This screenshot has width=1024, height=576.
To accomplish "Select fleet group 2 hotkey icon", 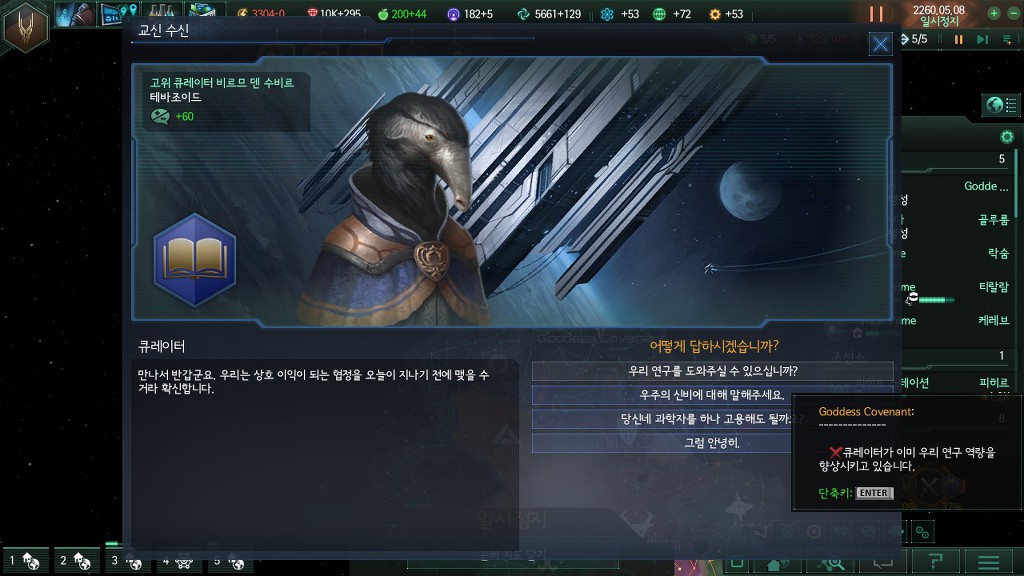I will pos(77,560).
